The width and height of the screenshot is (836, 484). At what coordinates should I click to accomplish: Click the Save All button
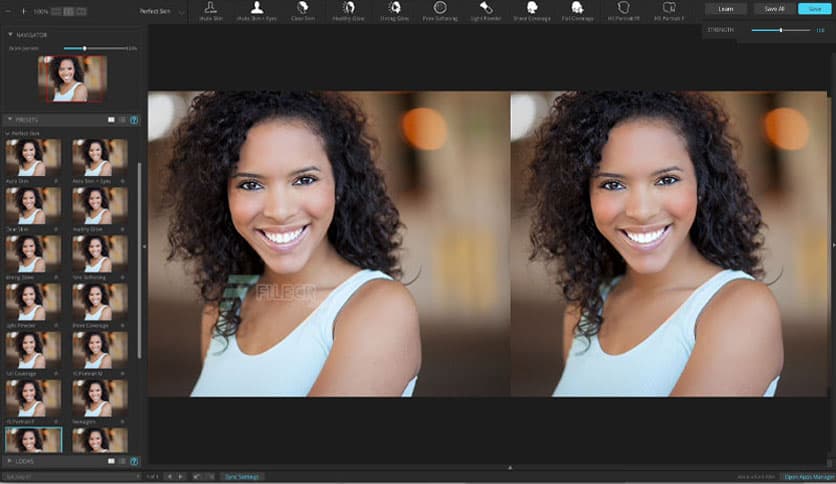[774, 9]
